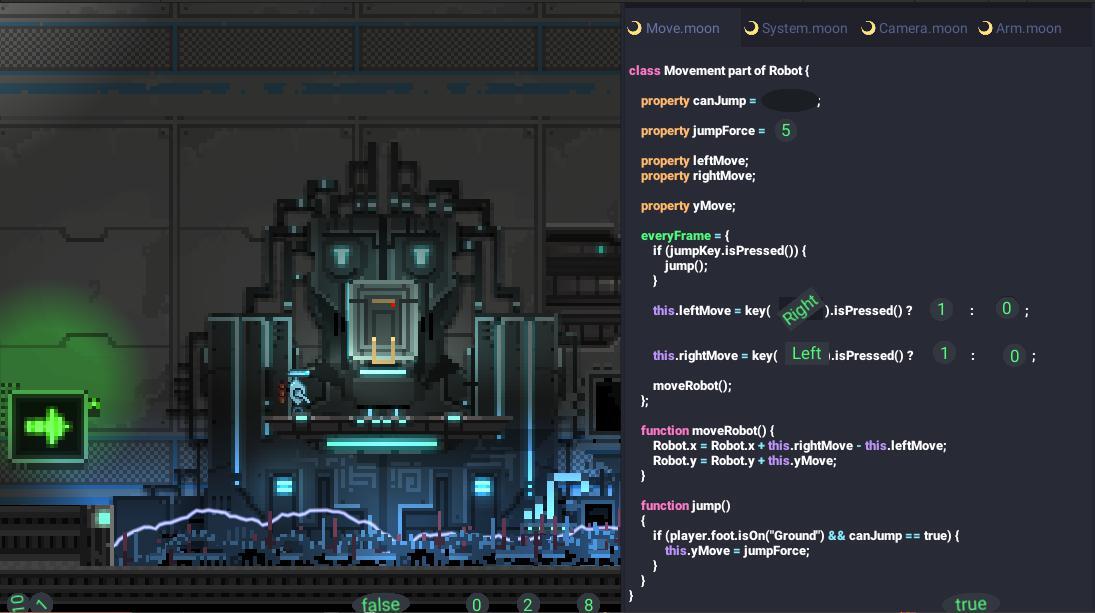The width and height of the screenshot is (1095, 613).
Task: Click the glowing capsule door with red light
Action: [x=384, y=323]
